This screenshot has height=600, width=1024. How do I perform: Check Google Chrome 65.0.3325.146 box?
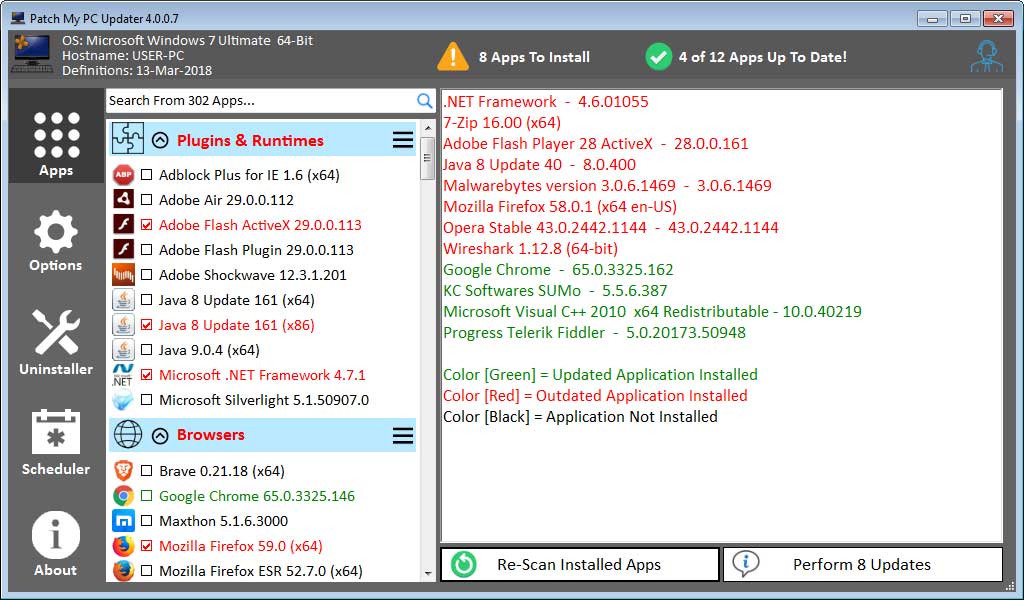147,496
